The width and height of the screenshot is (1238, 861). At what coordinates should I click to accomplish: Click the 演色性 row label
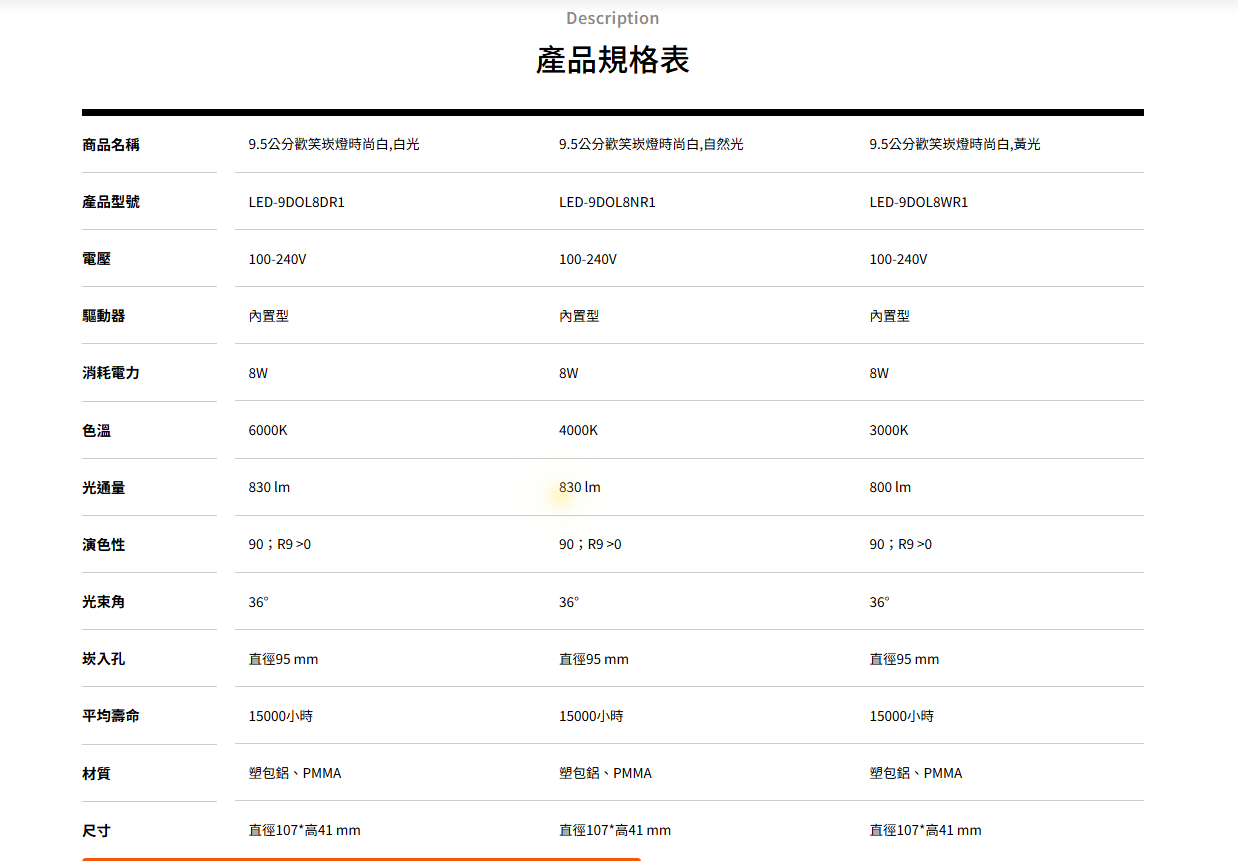point(104,545)
